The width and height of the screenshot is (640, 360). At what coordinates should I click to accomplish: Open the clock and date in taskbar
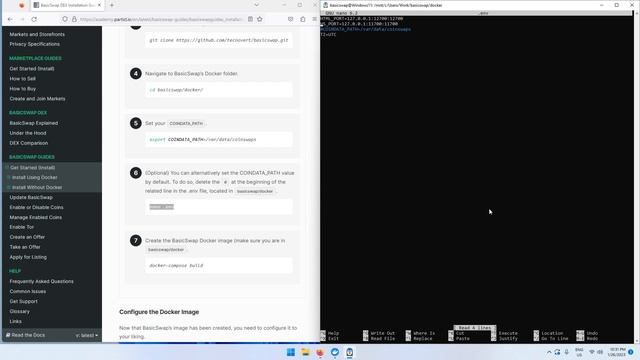coord(616,352)
